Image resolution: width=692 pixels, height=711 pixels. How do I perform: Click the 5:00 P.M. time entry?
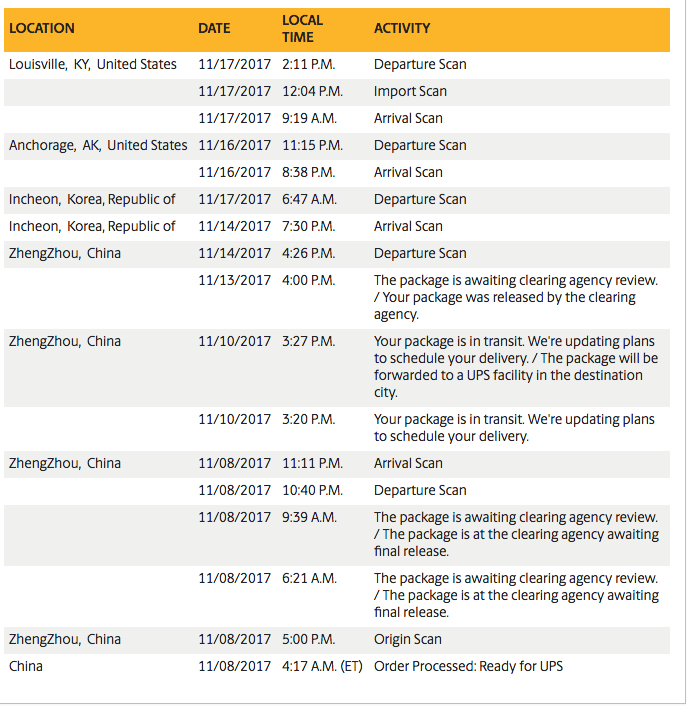(x=308, y=639)
